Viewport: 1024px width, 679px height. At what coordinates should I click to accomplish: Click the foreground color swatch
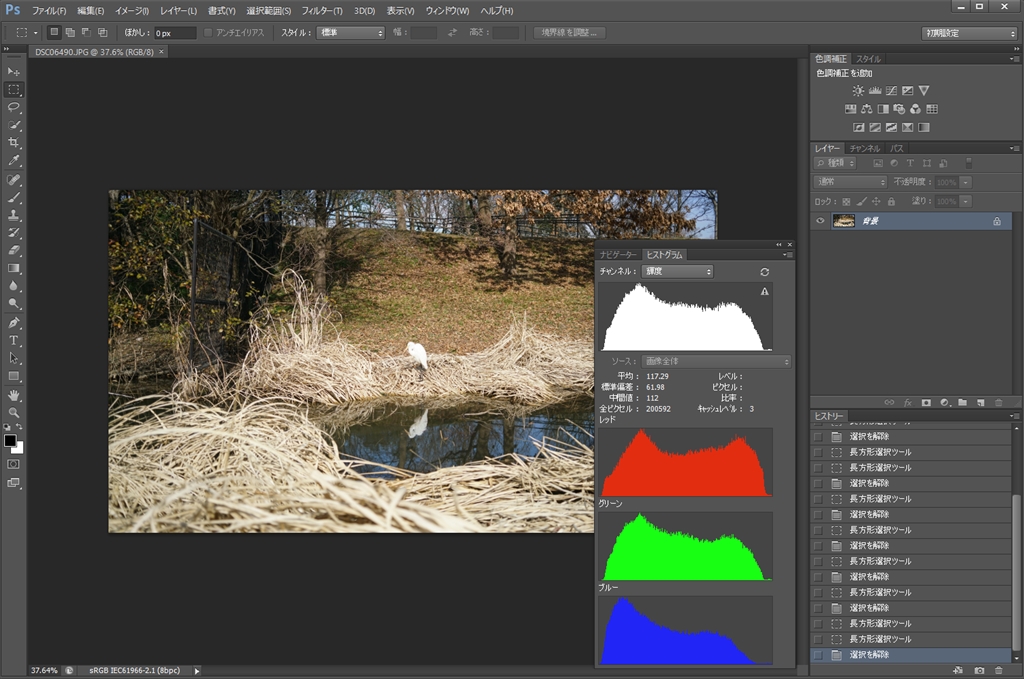(x=10, y=440)
